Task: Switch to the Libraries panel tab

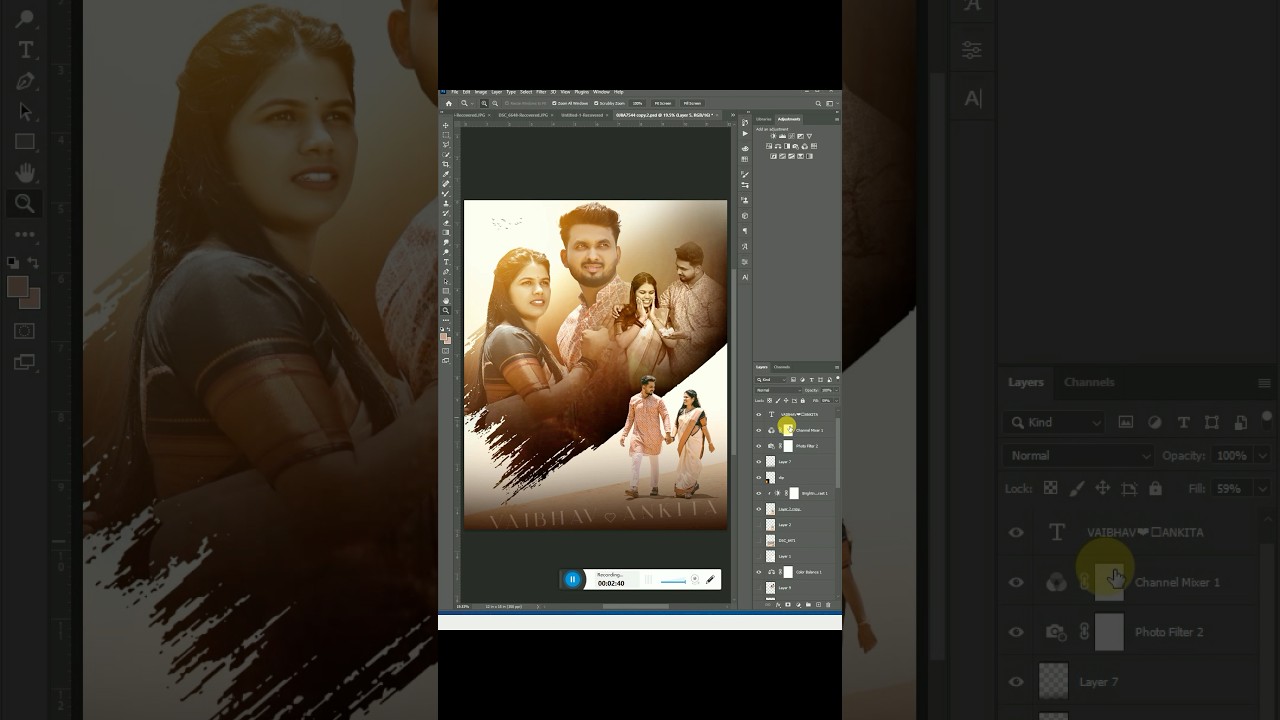Action: click(x=763, y=119)
